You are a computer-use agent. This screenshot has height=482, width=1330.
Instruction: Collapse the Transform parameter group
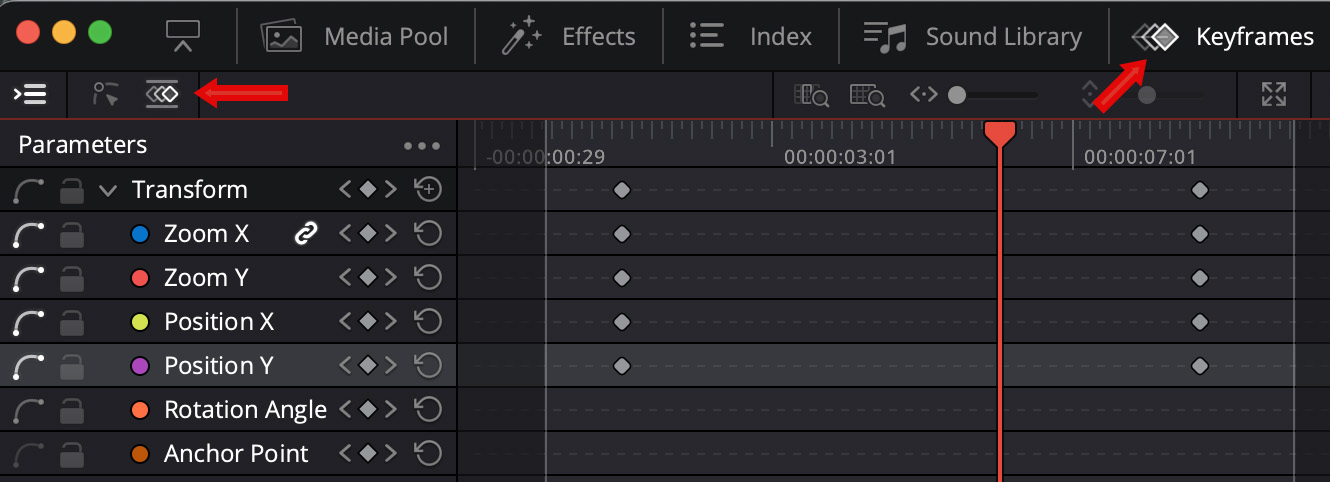[x=108, y=190]
